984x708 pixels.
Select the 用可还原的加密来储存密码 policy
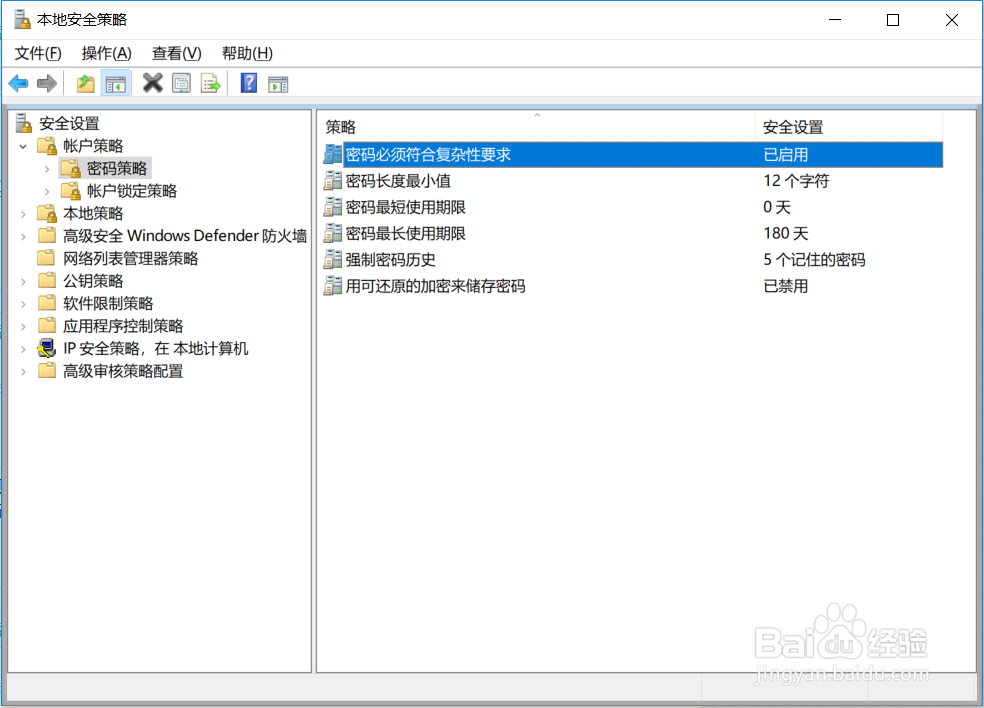coord(432,285)
